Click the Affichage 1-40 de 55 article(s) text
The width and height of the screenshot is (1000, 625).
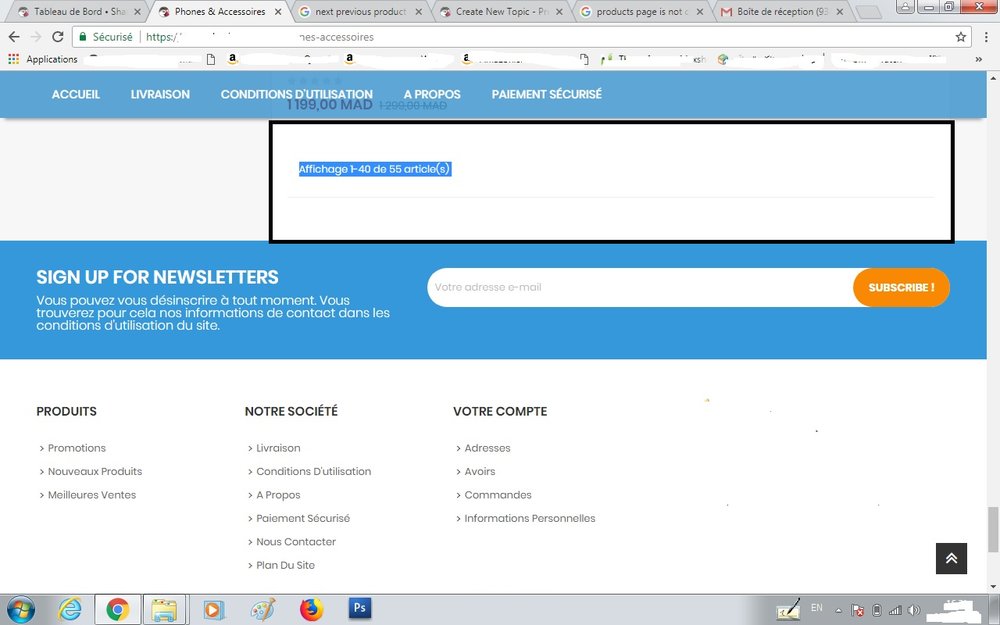pos(375,169)
